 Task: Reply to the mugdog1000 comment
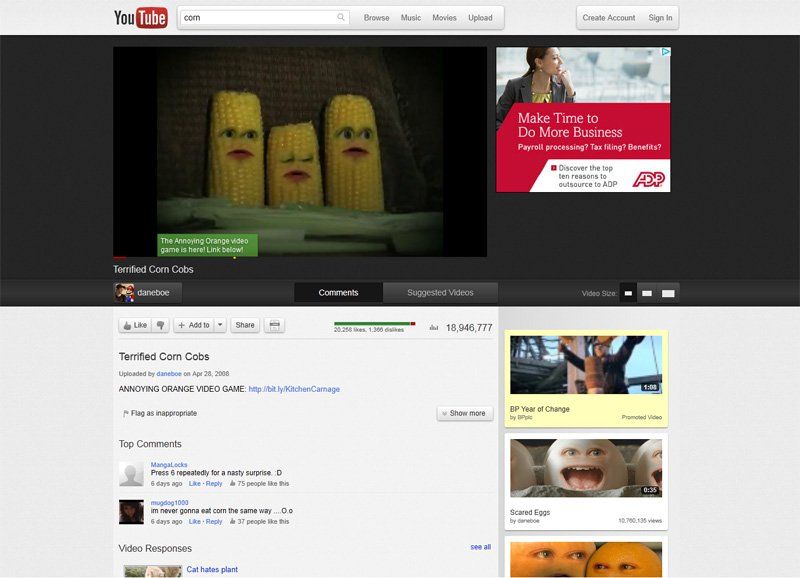point(214,521)
